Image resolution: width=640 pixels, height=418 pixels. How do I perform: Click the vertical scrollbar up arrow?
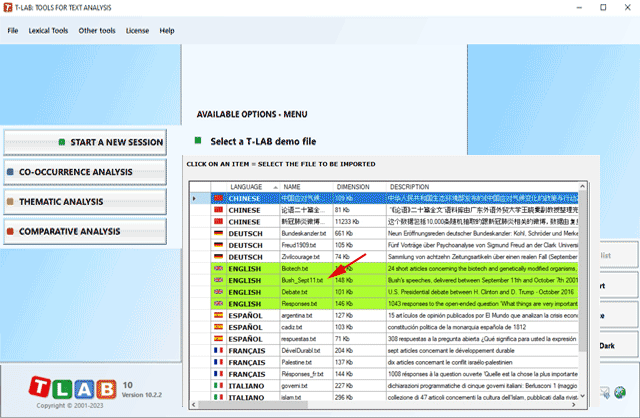582,186
